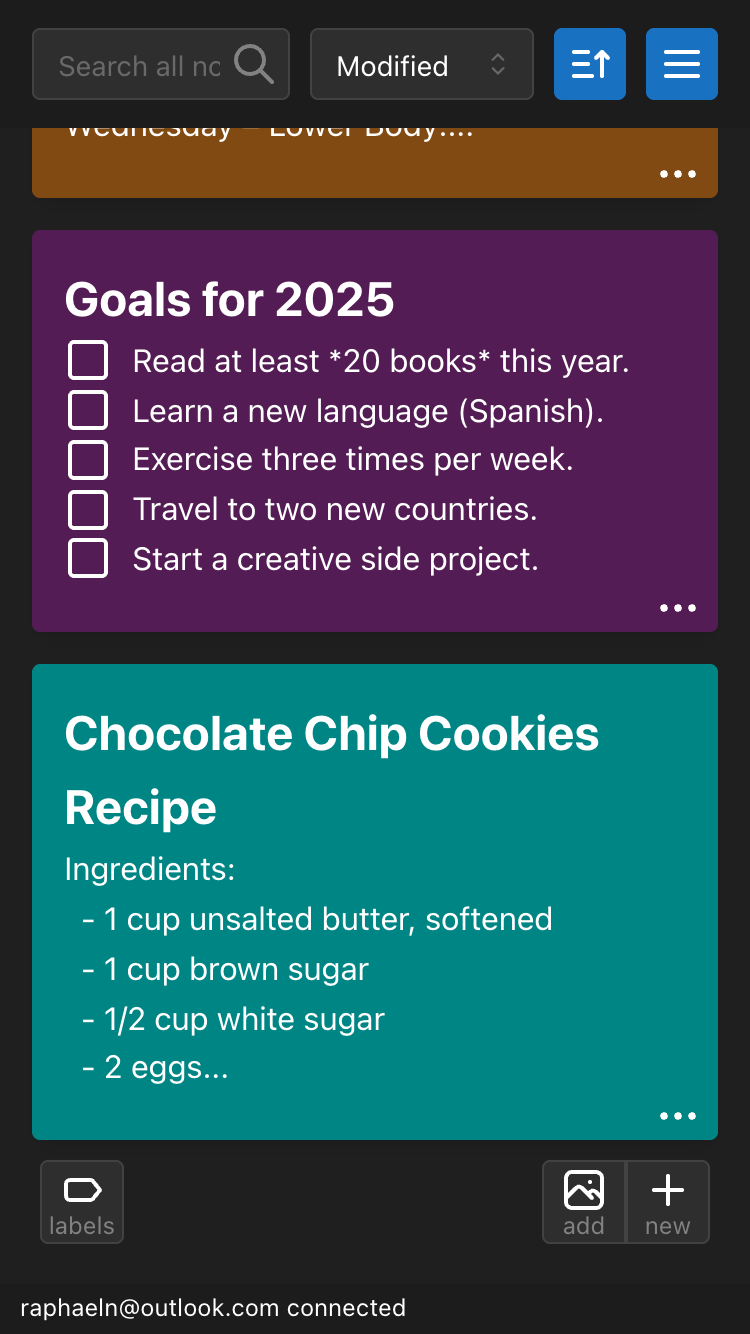Open the Goals for 2025 note title
This screenshot has height=1334, width=750.
230,299
